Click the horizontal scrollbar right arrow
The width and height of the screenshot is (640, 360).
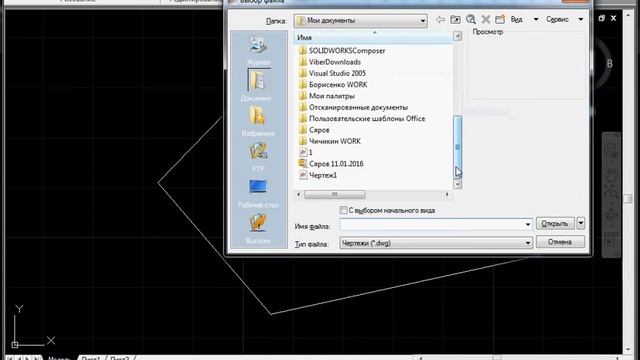tap(447, 194)
